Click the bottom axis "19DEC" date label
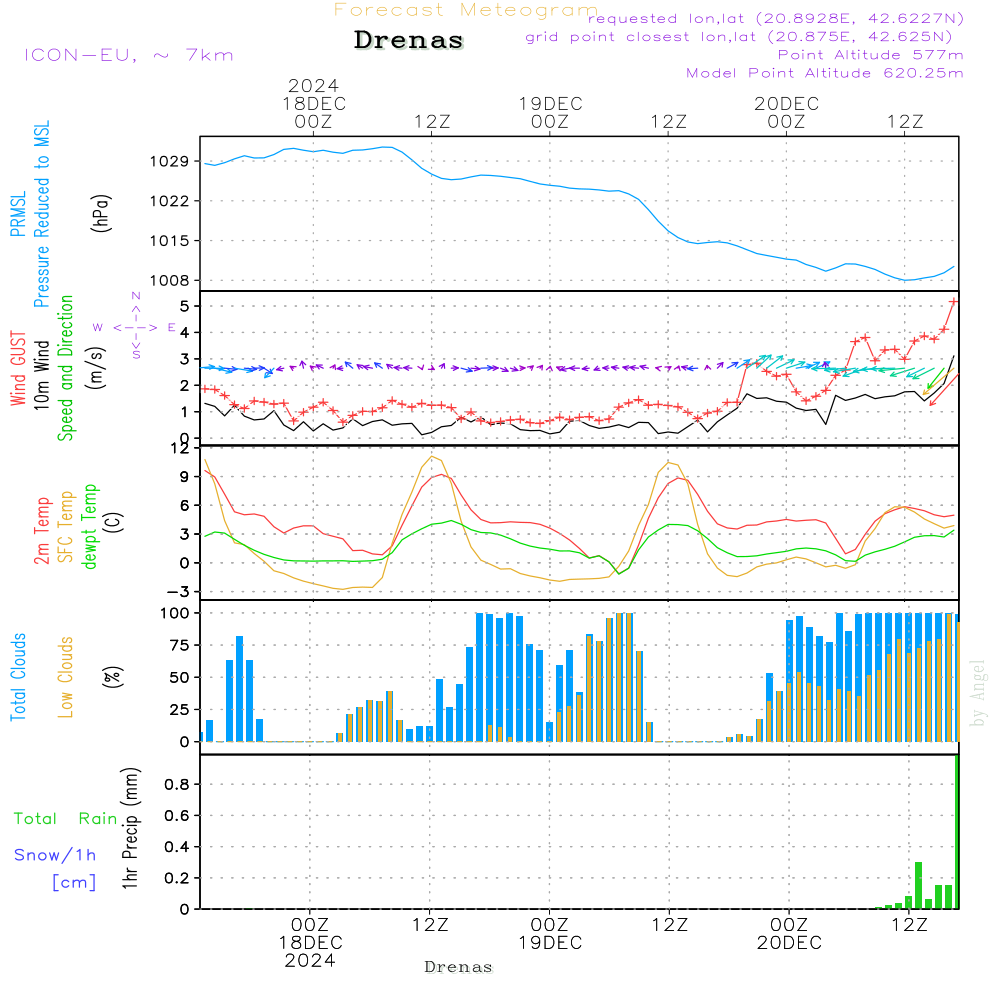Viewport: 1000px width, 1000px height. 550,943
